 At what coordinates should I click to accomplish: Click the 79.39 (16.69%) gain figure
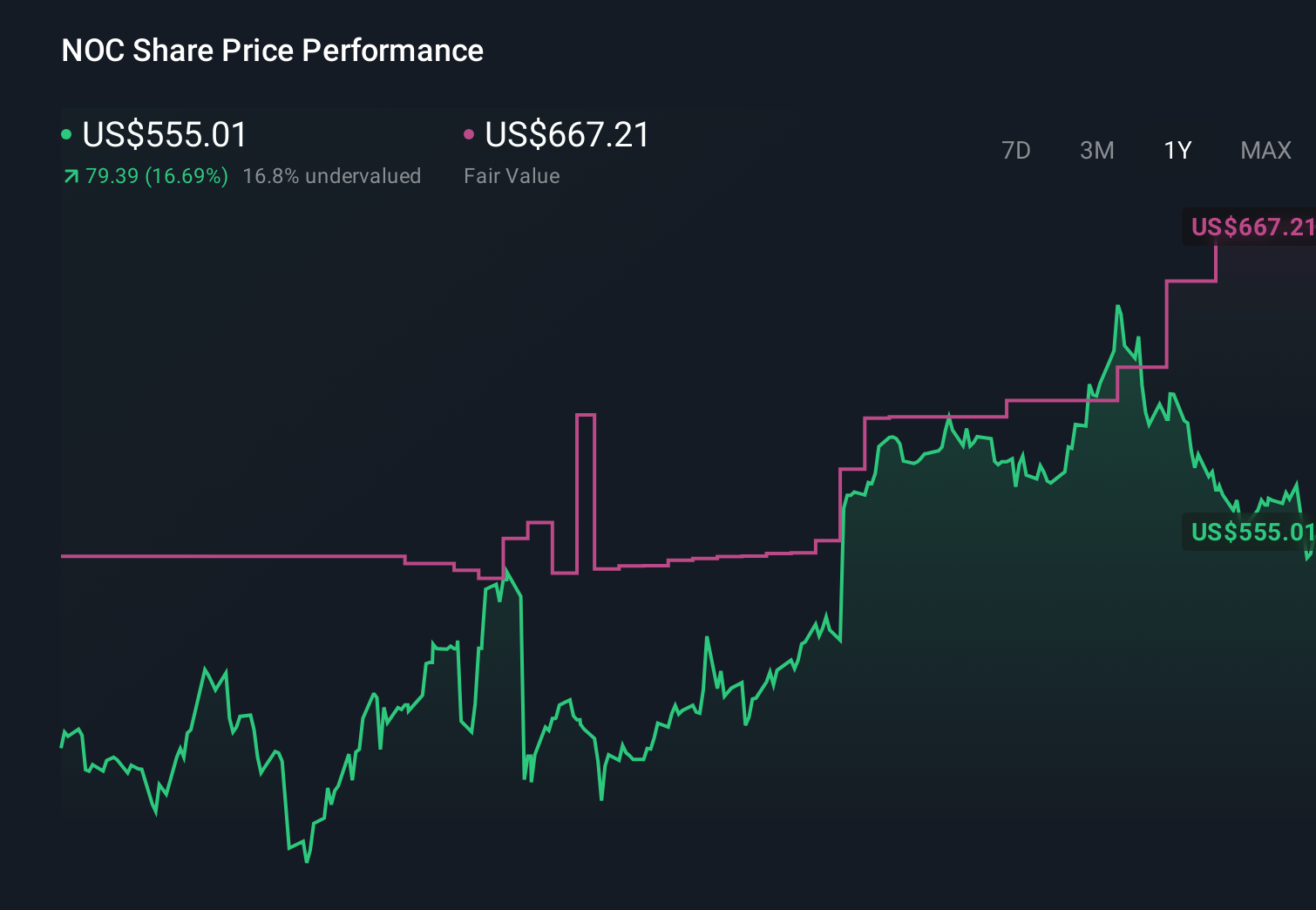(155, 175)
